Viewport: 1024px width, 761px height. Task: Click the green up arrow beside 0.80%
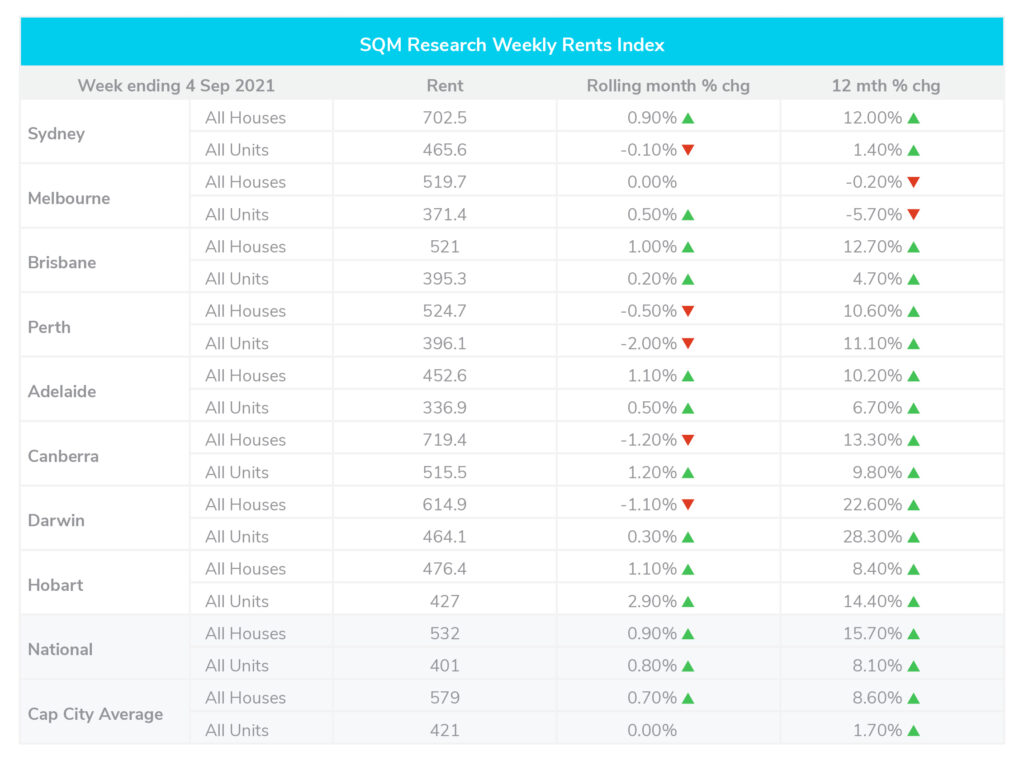[687, 666]
